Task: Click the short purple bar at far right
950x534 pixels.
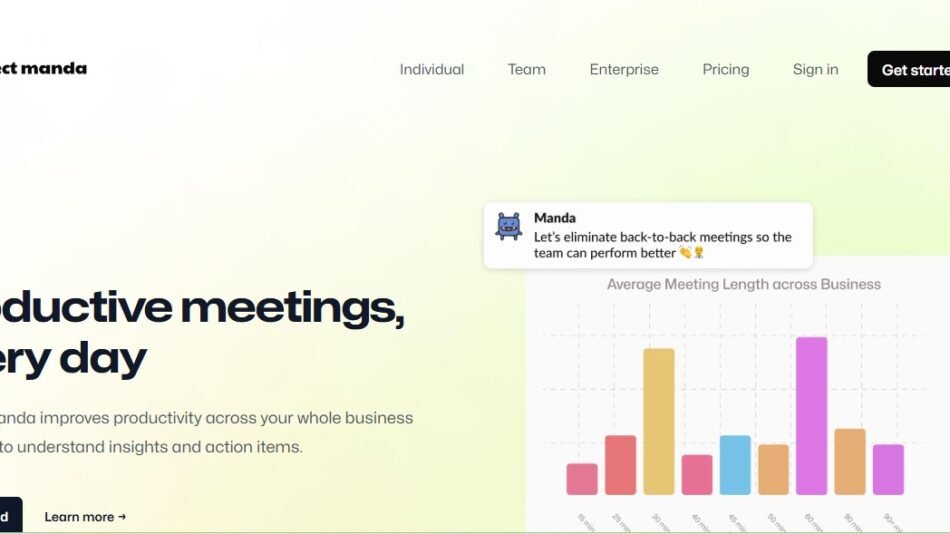Action: pos(888,469)
